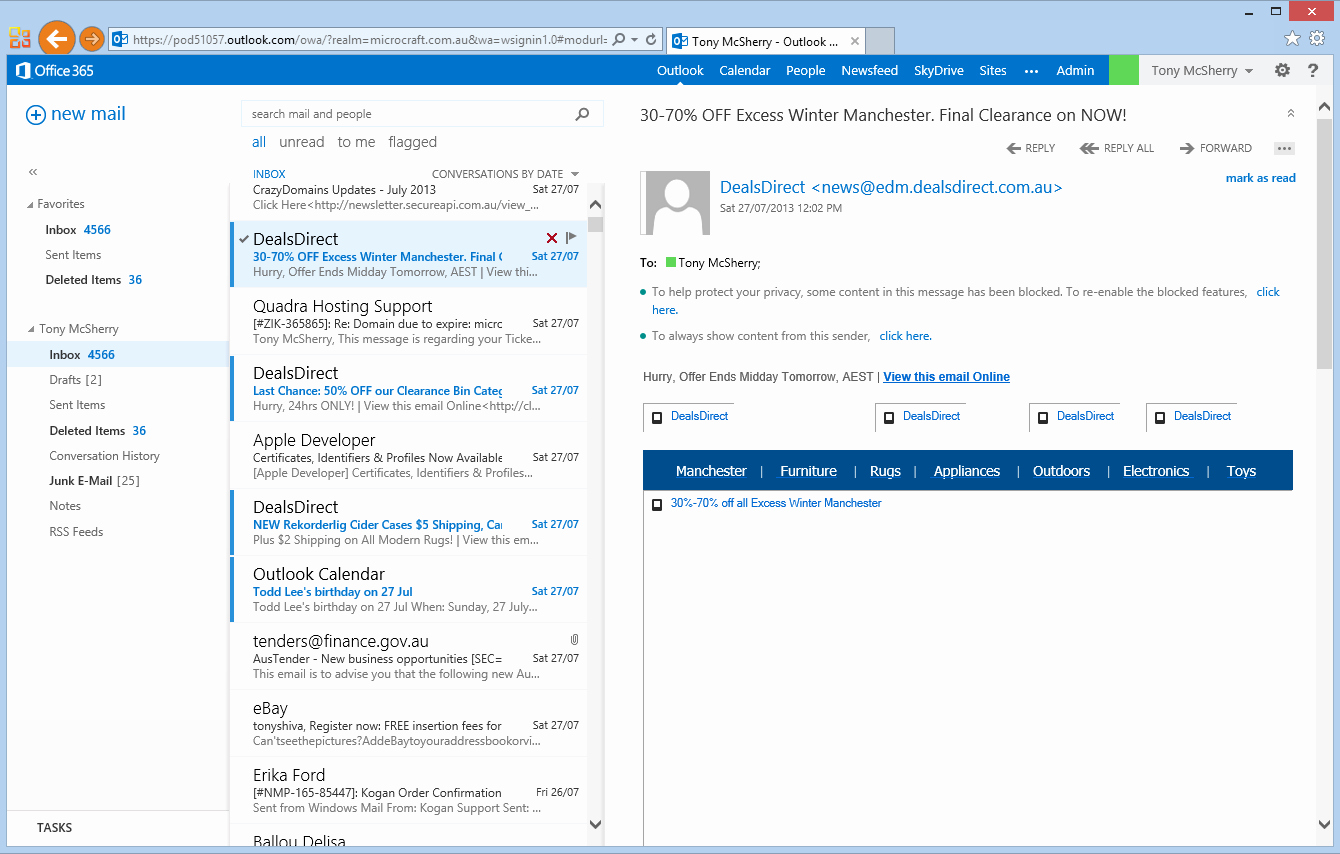This screenshot has height=854, width=1340.
Task: Toggle checkmark on selected DealsDirect message
Action: (x=244, y=238)
